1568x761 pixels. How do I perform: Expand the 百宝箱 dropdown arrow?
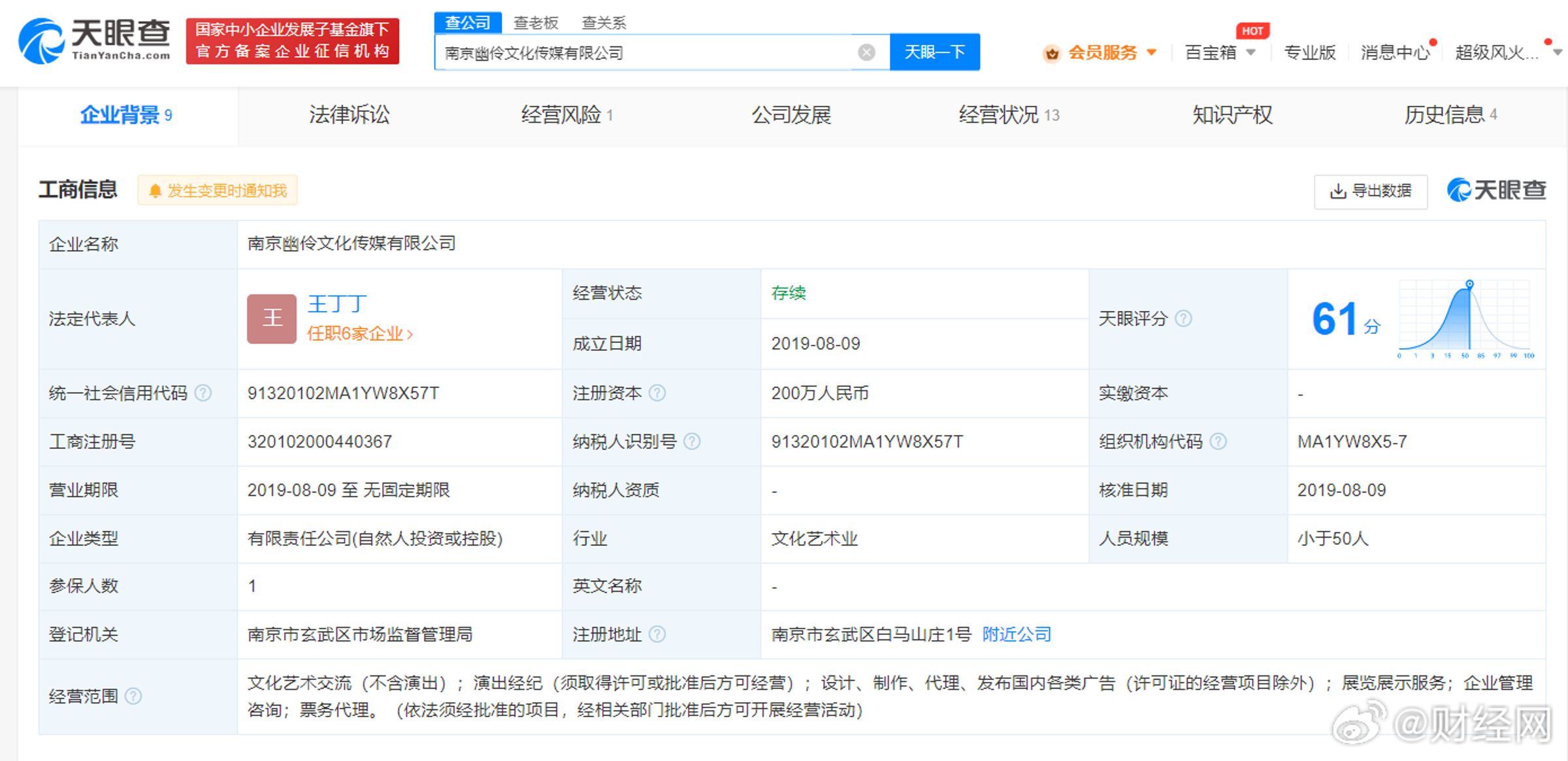[x=1251, y=52]
